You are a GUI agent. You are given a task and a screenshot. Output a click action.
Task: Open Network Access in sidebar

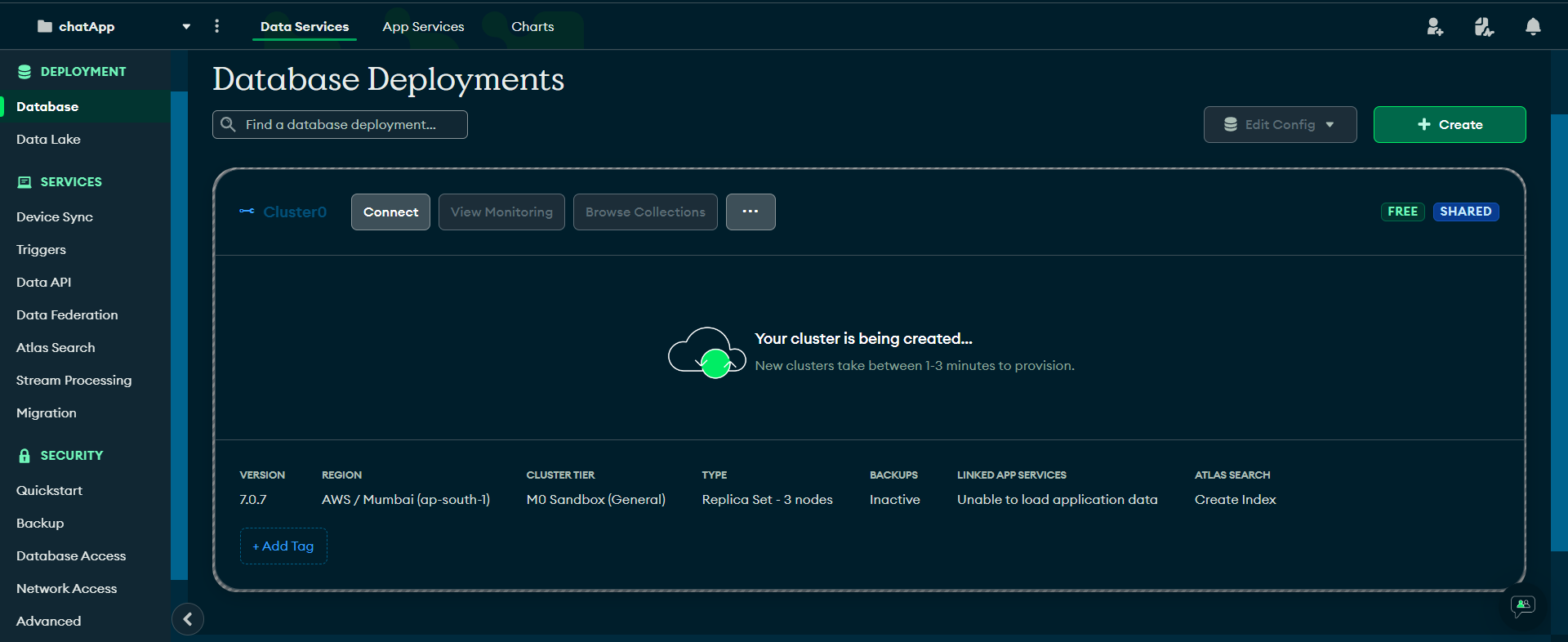[x=66, y=589]
